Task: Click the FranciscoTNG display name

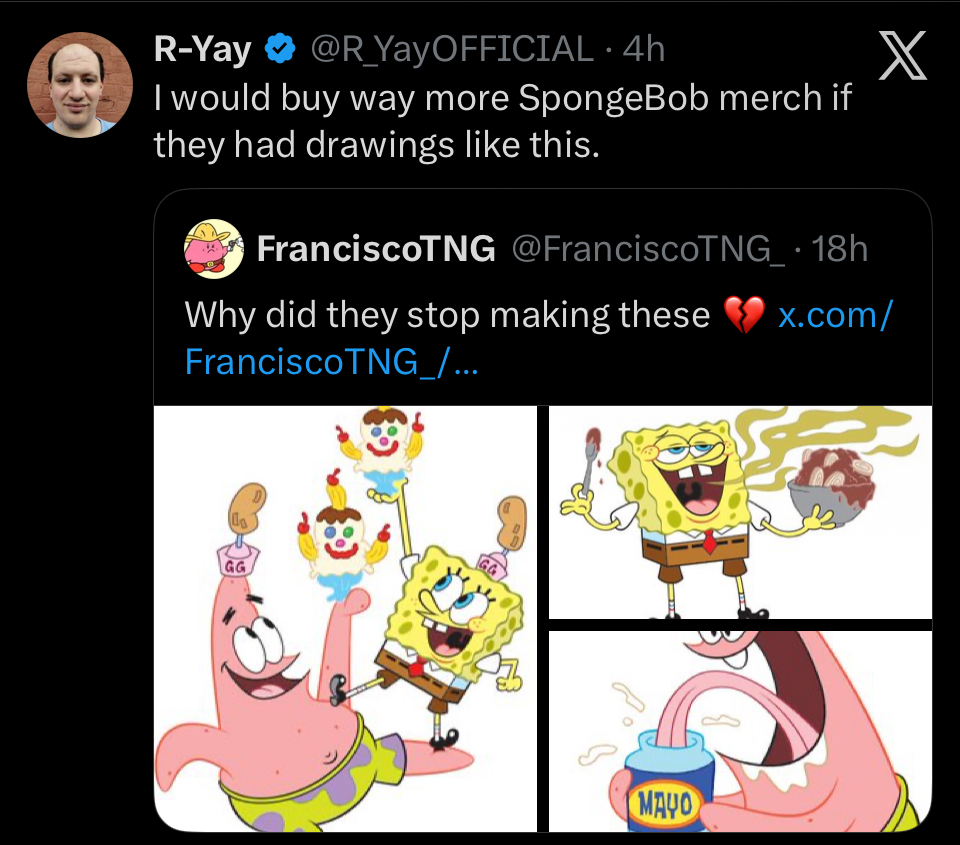Action: point(376,249)
